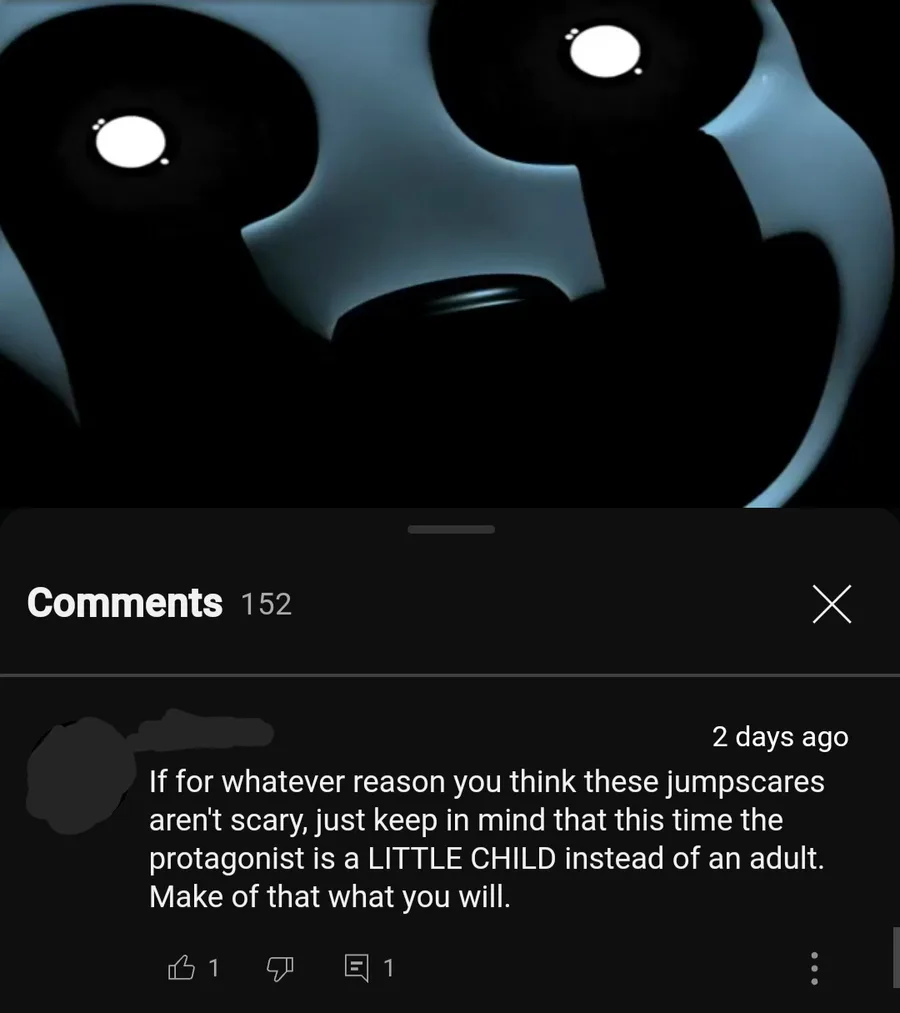Click the 152 comment count

[x=266, y=605]
